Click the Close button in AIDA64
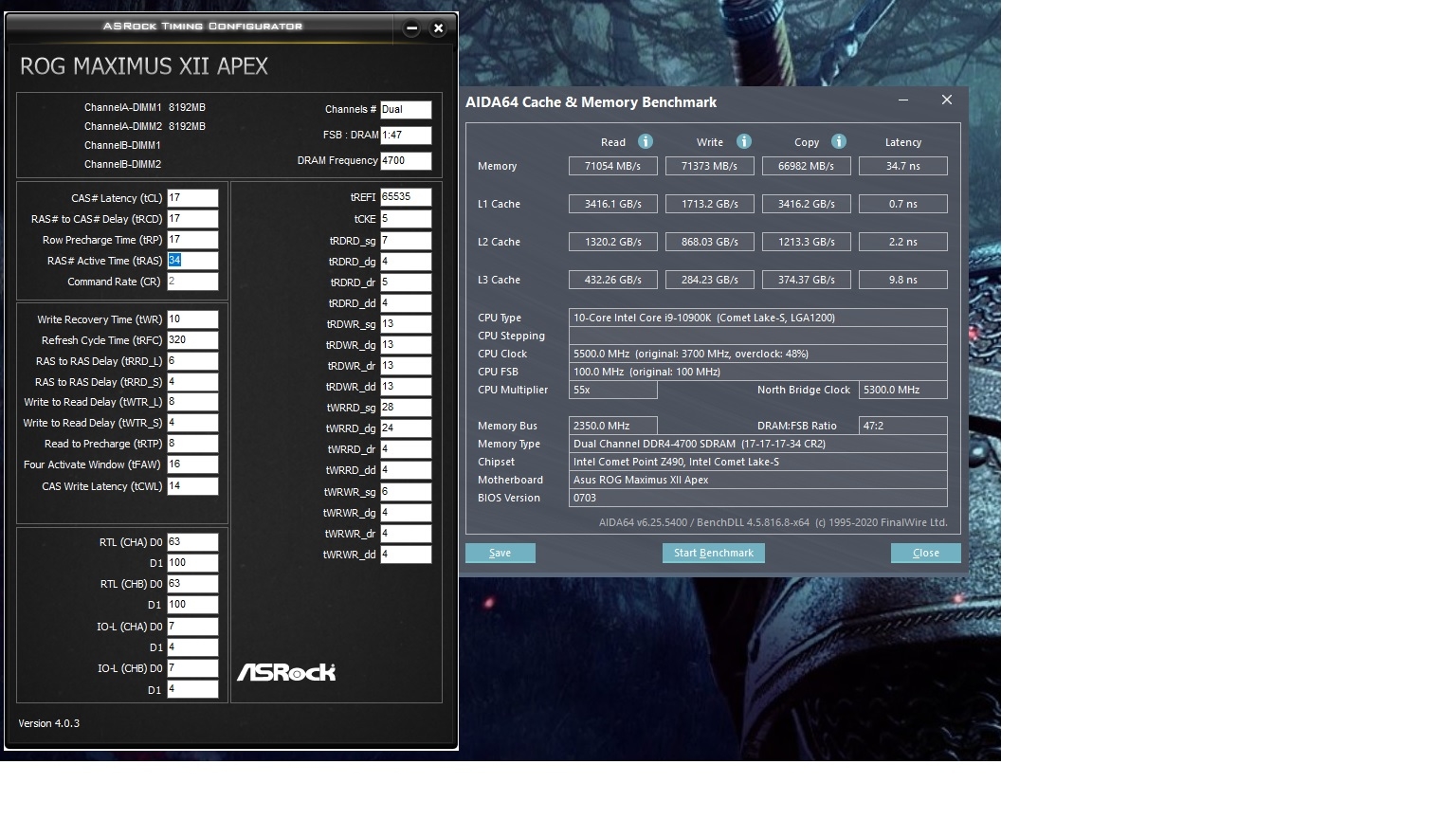Screen dimensions: 1456x819 point(926,554)
